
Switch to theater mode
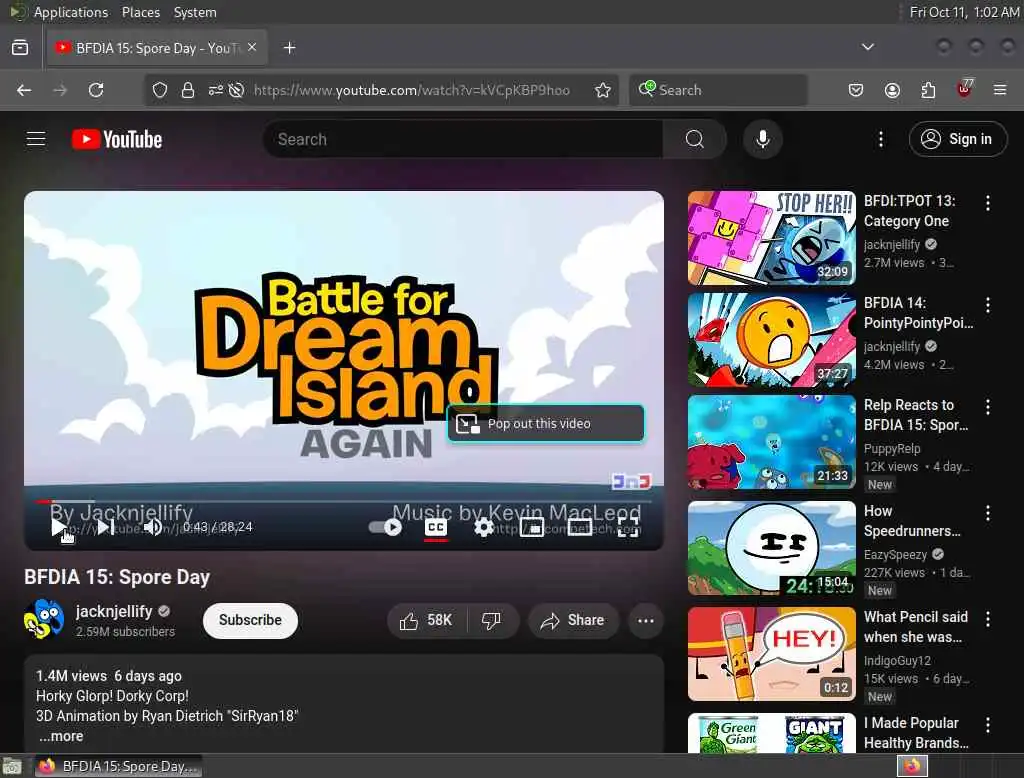tap(580, 527)
